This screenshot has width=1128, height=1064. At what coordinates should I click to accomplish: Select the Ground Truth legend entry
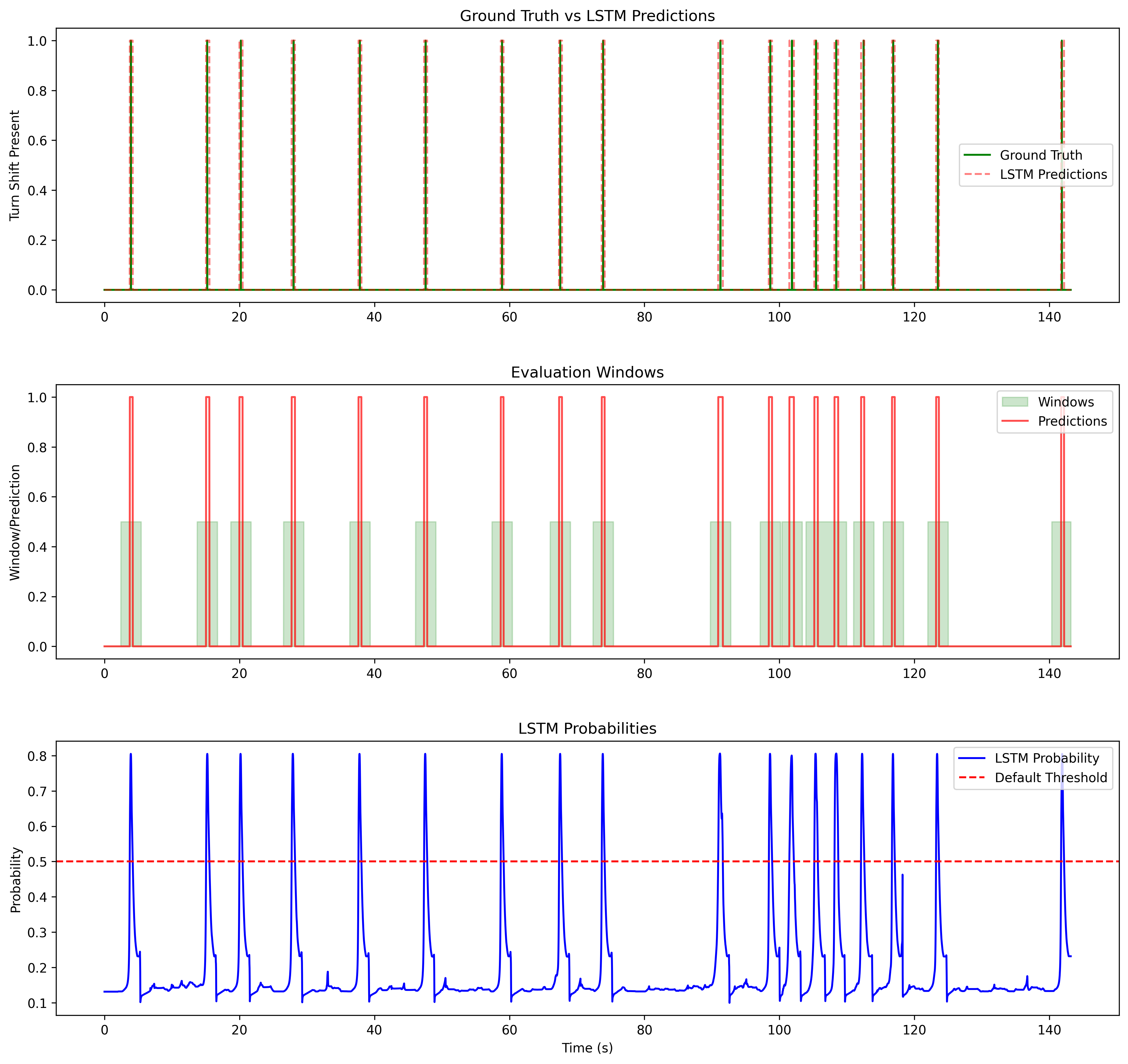click(x=1041, y=155)
